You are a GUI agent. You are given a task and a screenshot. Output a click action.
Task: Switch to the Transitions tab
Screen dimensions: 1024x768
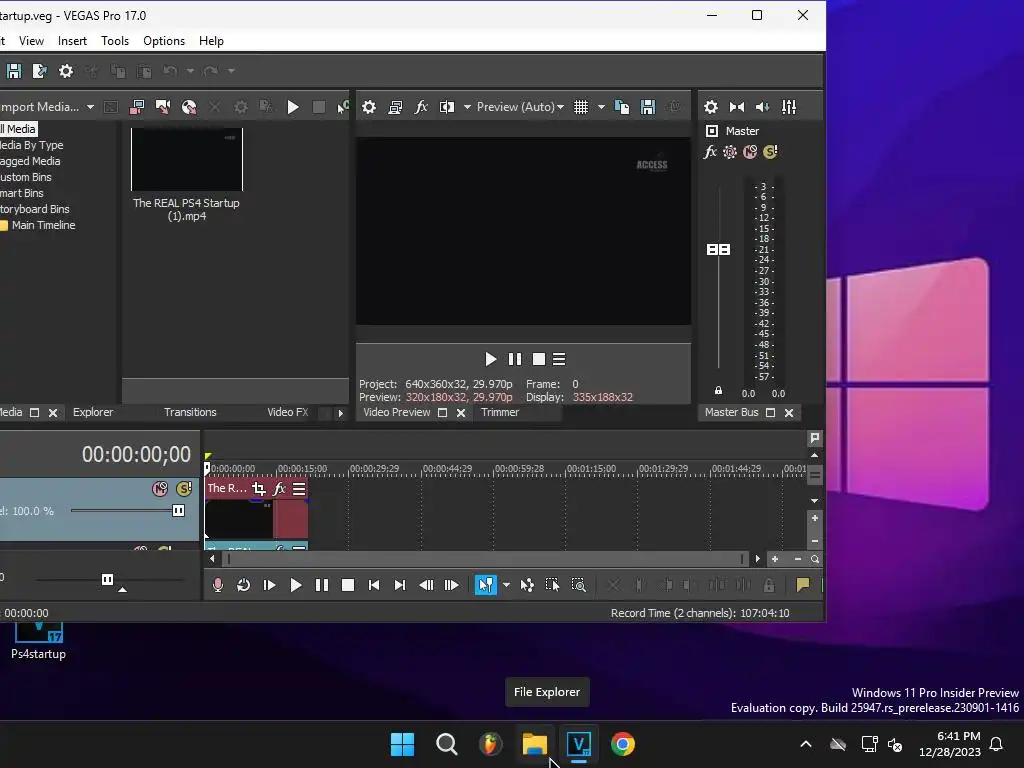pos(190,413)
